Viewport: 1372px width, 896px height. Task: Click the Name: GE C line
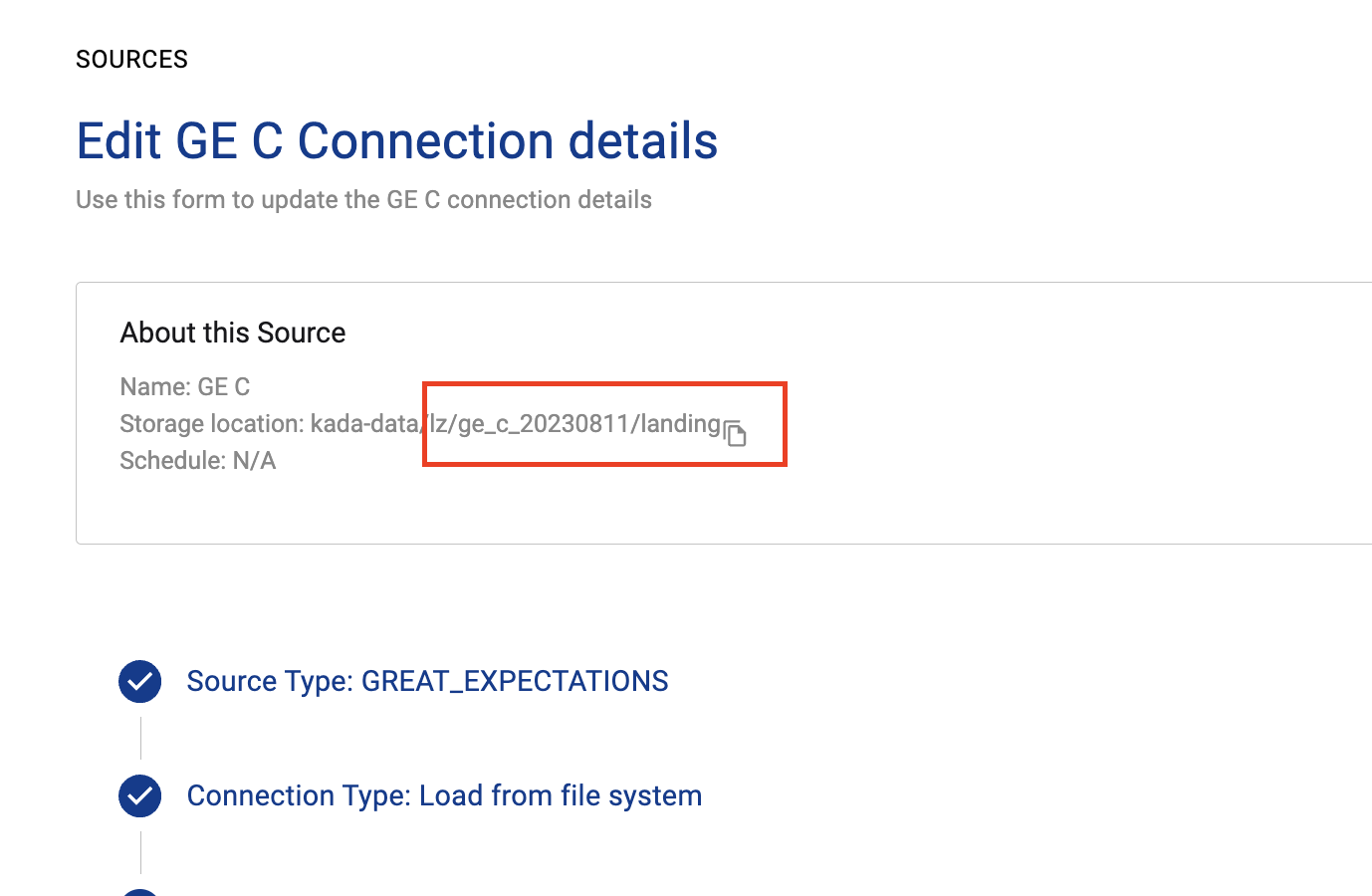click(x=185, y=386)
